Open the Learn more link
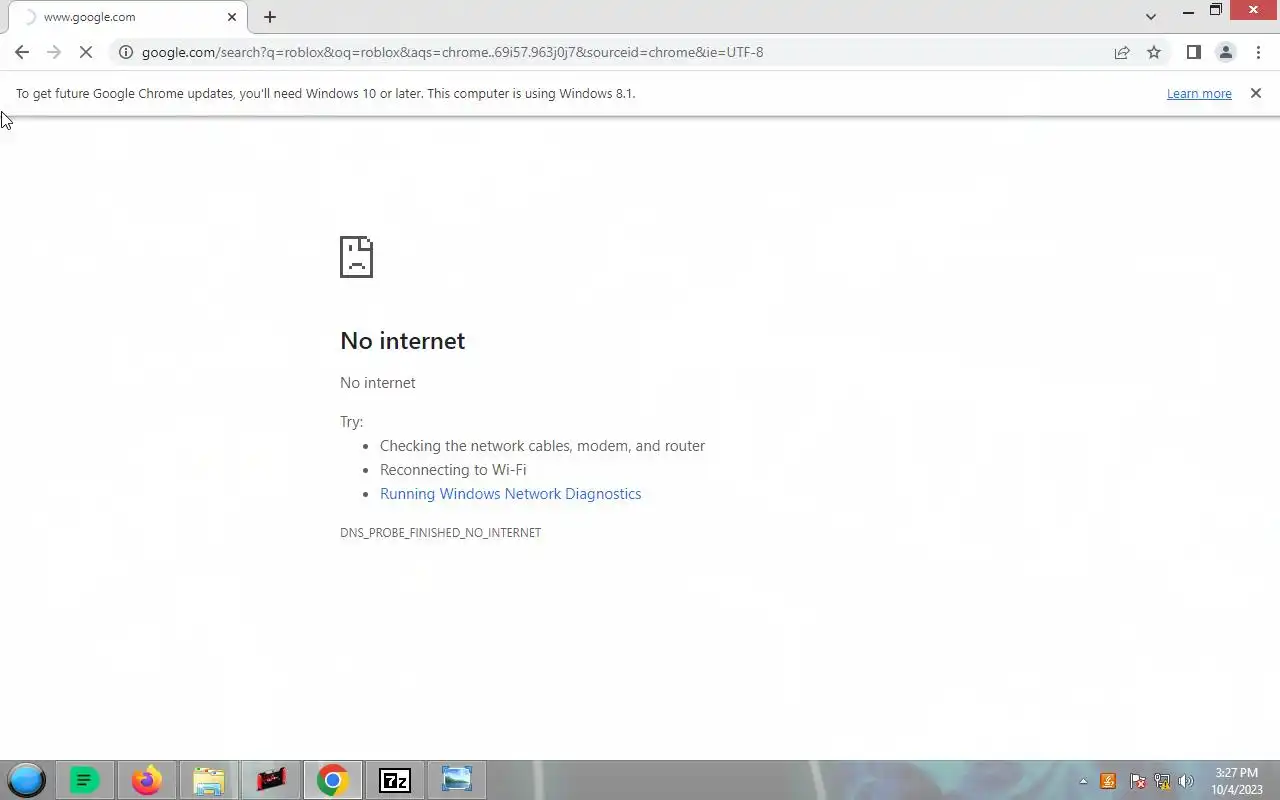 pos(1199,93)
